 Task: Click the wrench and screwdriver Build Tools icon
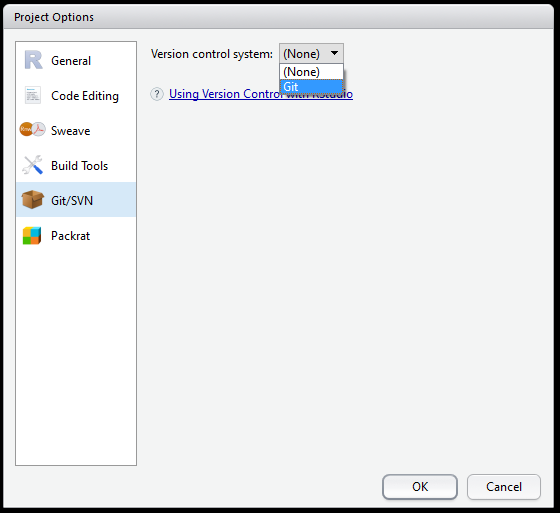32,165
